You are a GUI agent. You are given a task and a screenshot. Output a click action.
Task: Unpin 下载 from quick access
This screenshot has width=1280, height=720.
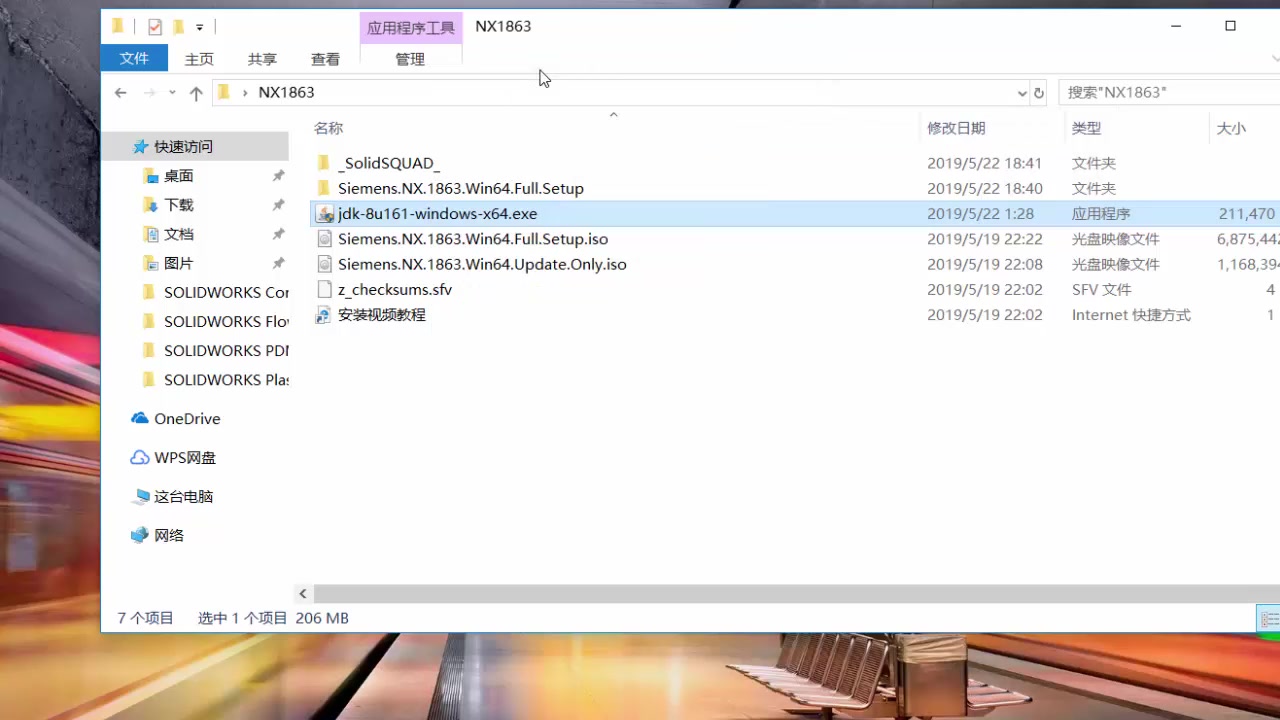coord(280,204)
